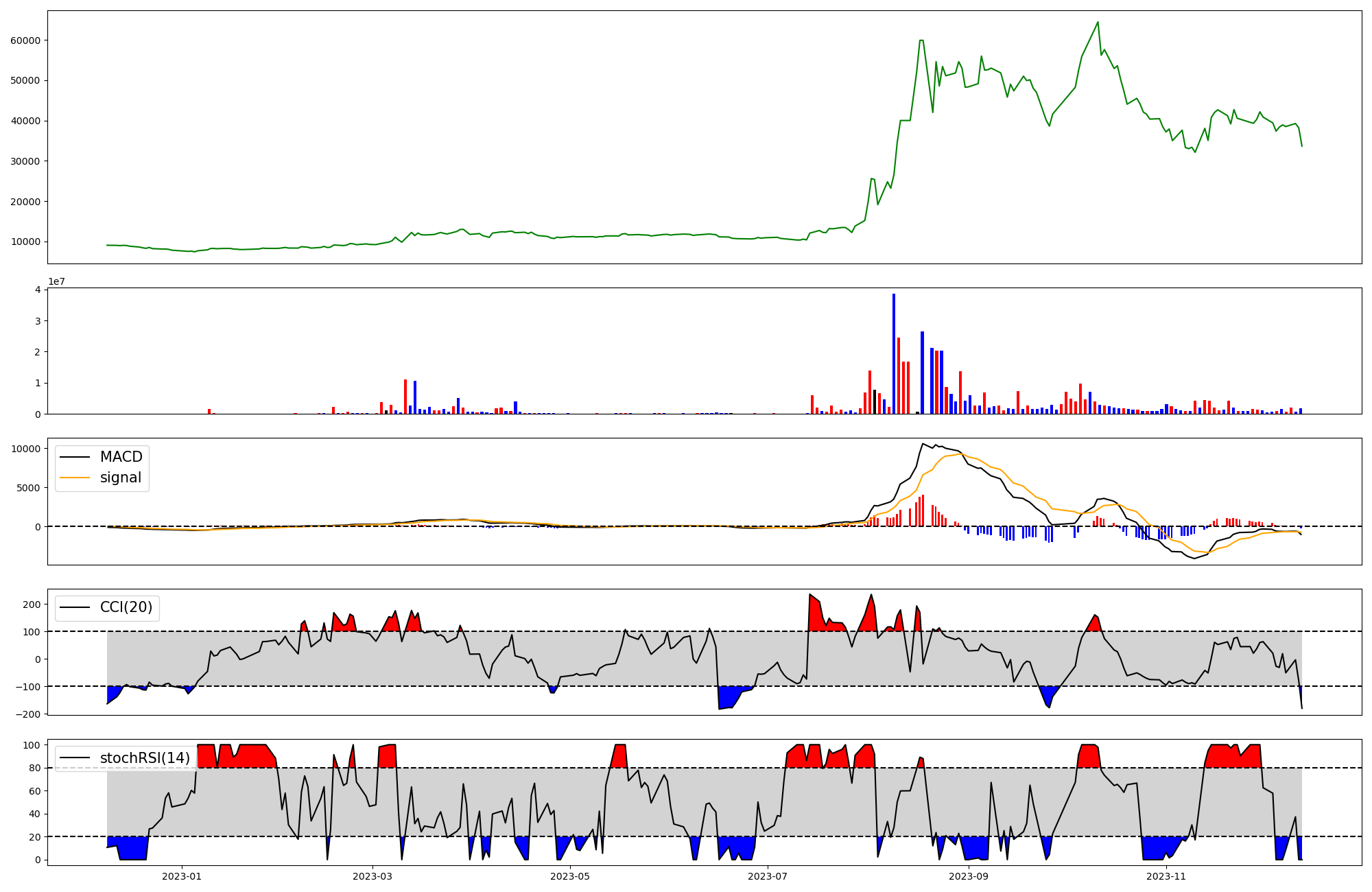Click the 2023-07 x-axis date label
1372x892 pixels.
tap(768, 876)
